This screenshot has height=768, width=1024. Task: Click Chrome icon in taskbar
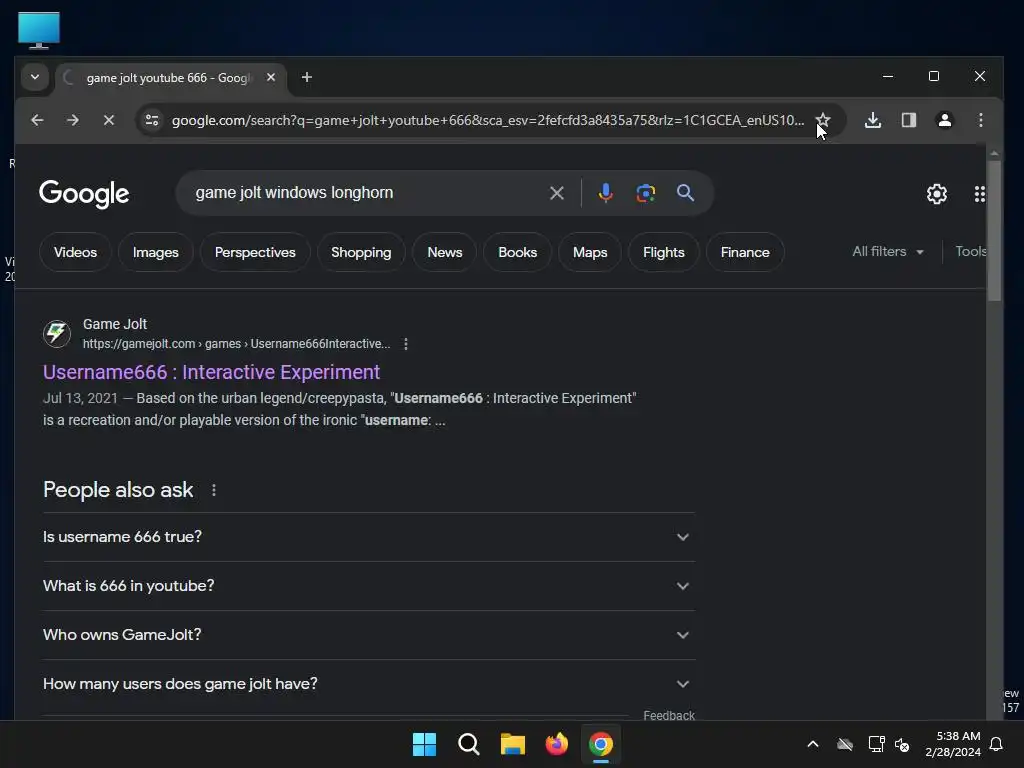click(x=601, y=744)
